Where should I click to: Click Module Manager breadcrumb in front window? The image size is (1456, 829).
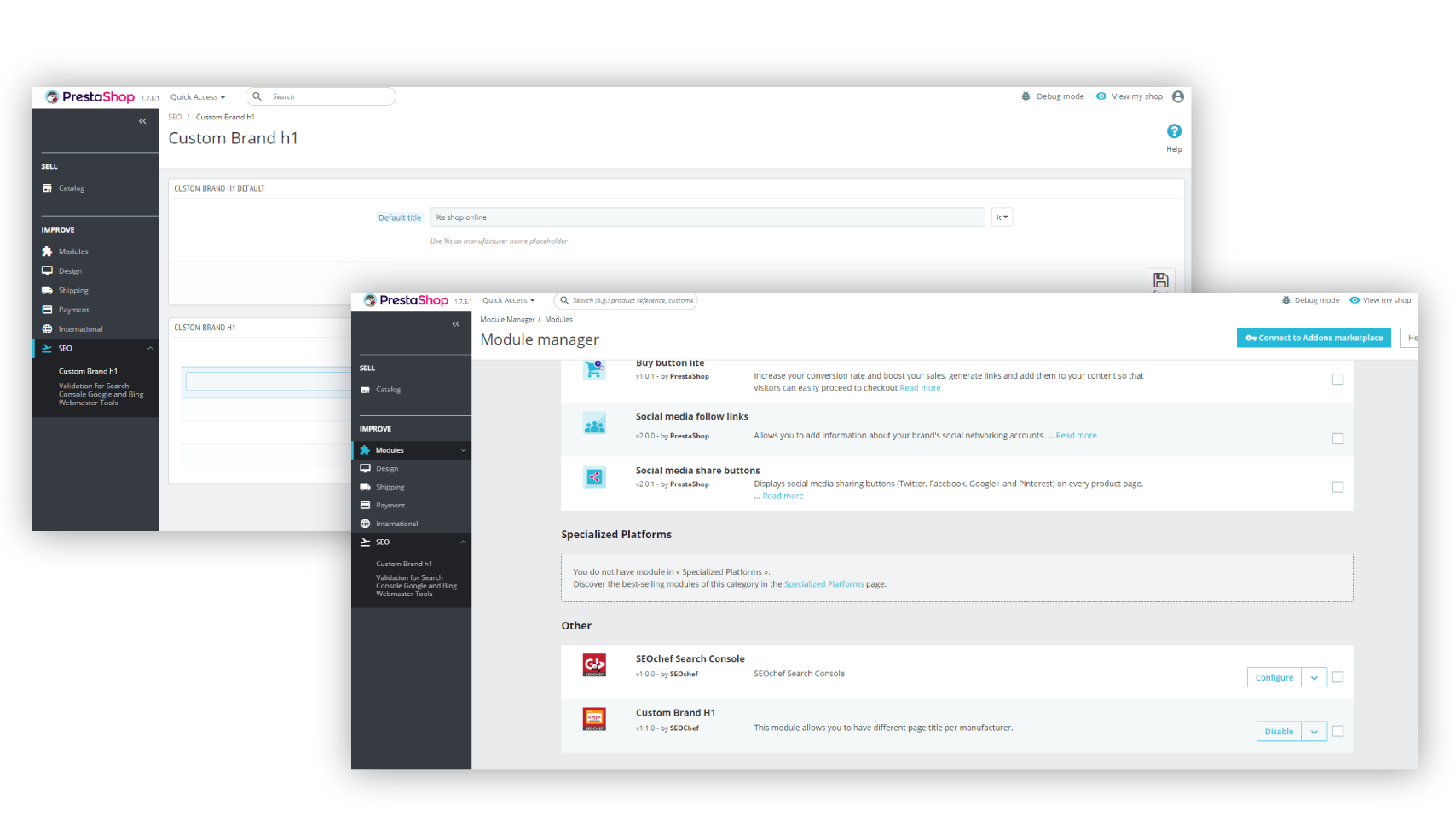pyautogui.click(x=507, y=320)
